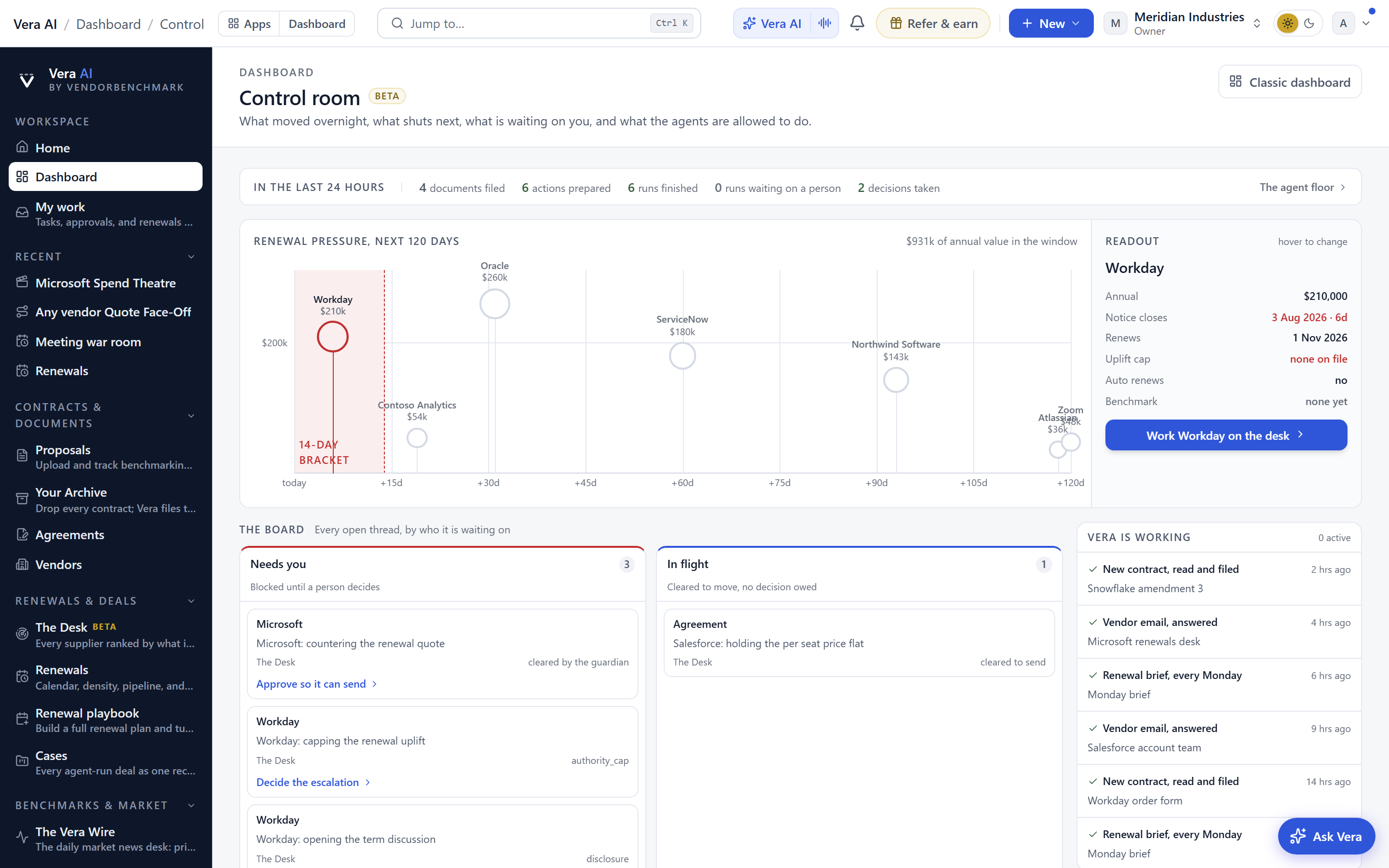Click the notifications bell icon
The width and height of the screenshot is (1389, 868).
857,24
